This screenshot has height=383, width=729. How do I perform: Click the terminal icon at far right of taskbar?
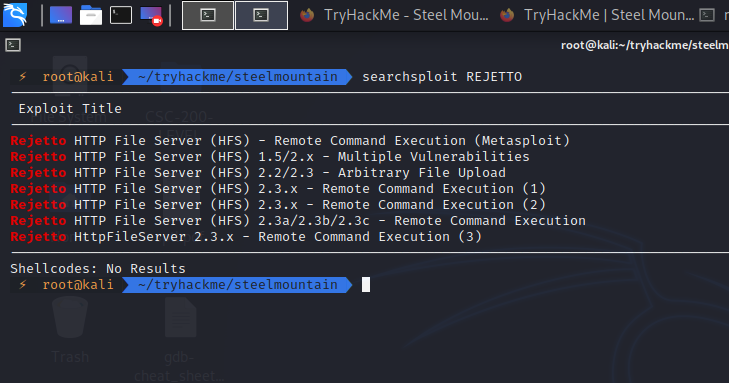707,15
